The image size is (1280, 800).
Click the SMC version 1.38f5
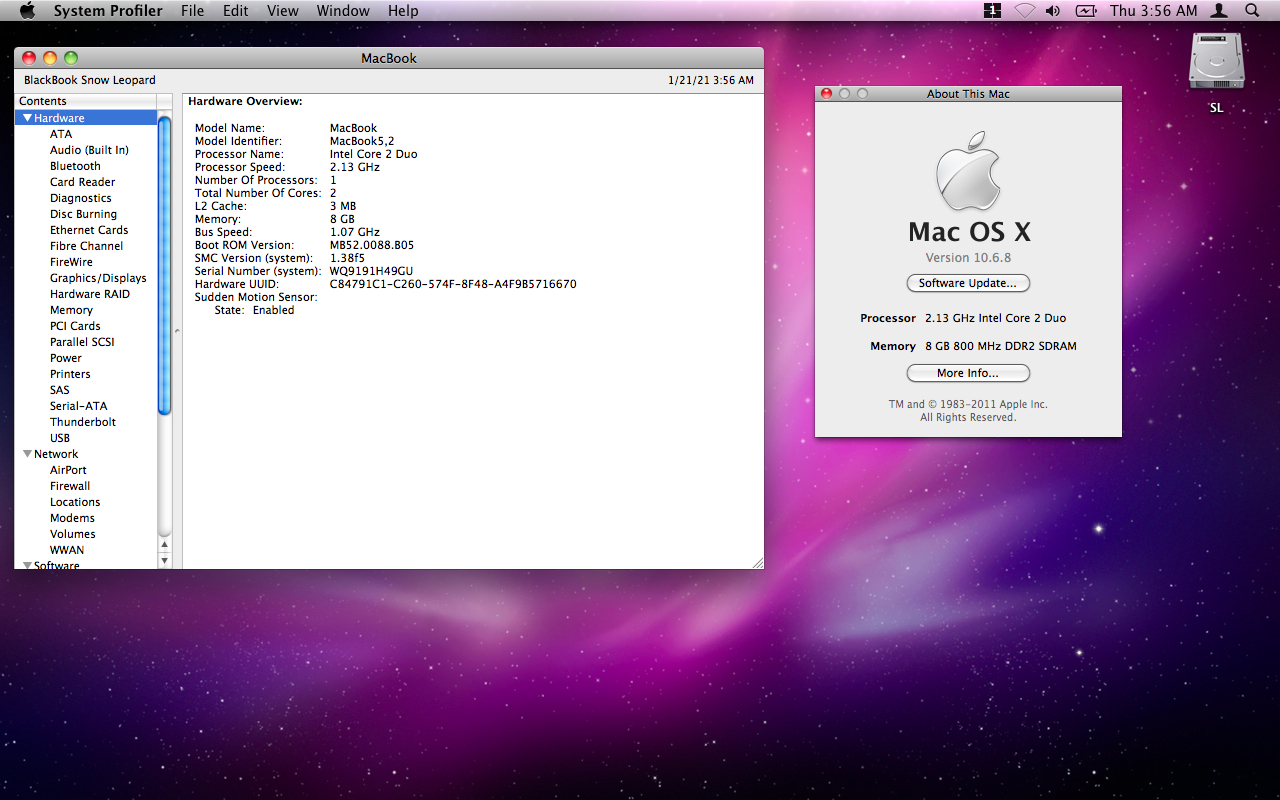(x=347, y=258)
